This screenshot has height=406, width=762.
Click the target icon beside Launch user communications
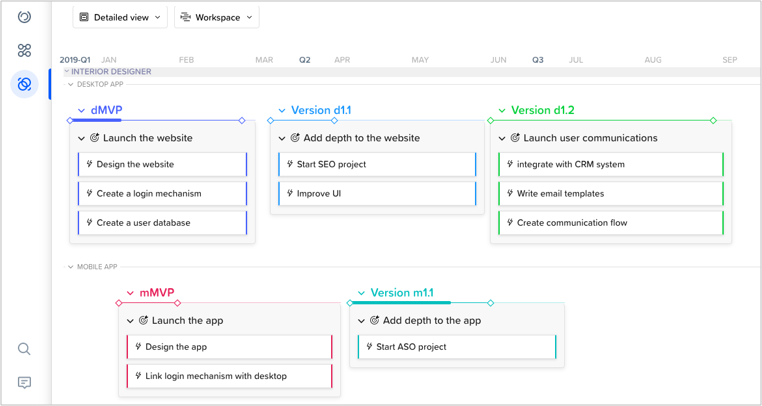click(515, 138)
